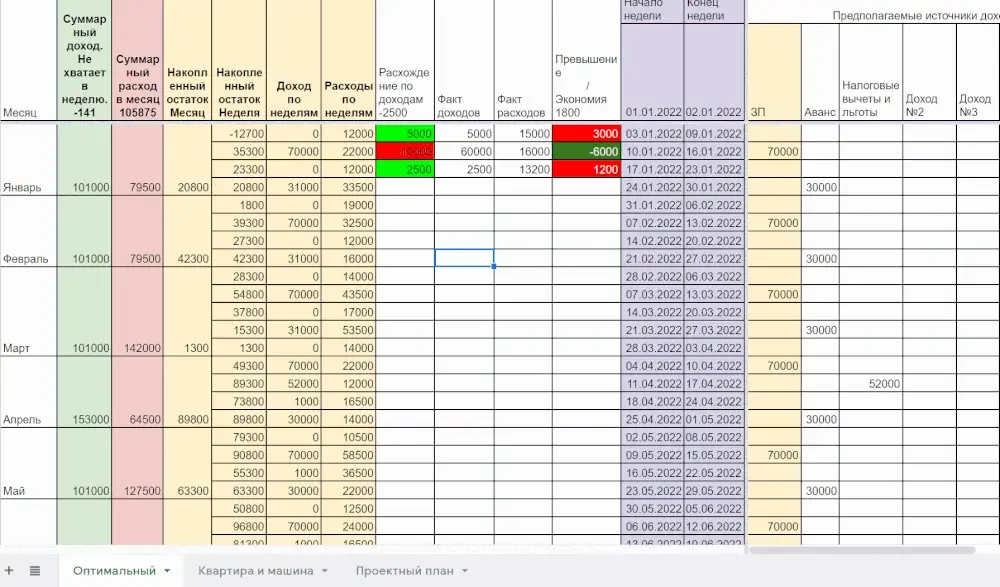Select weekly balance cell -12700
Viewport: 1000px width, 587px height.
coord(239,133)
